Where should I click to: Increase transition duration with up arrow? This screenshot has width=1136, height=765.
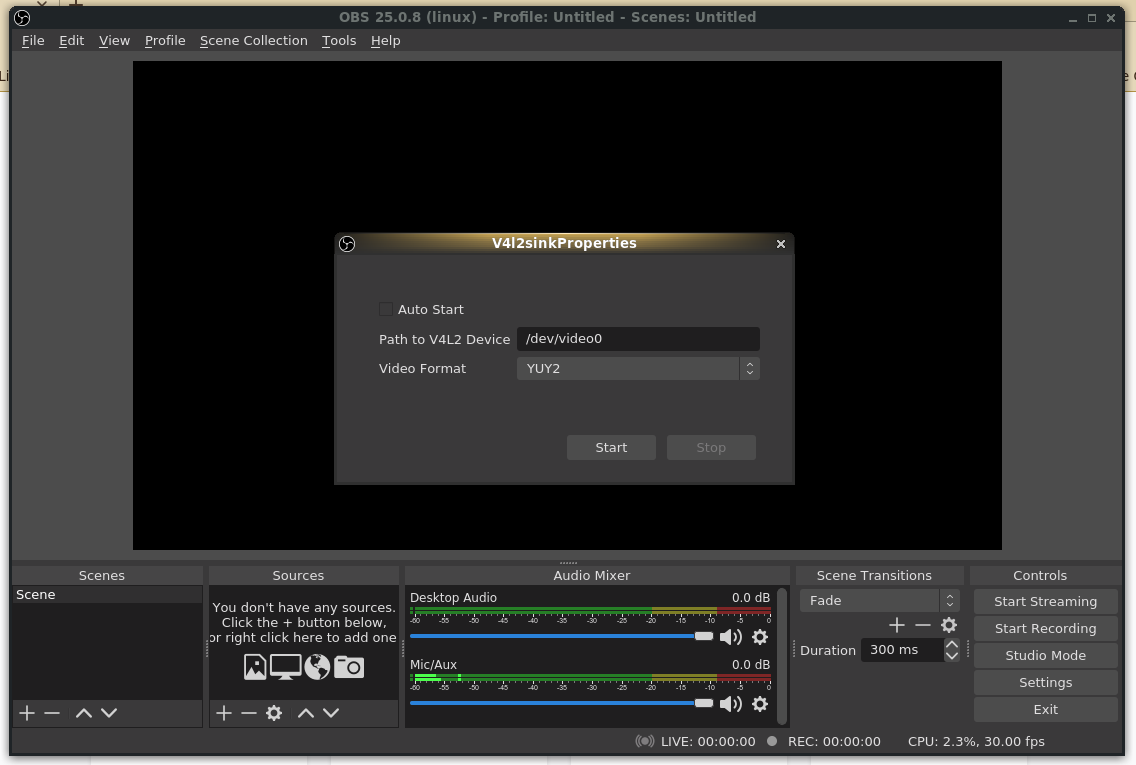pos(952,645)
